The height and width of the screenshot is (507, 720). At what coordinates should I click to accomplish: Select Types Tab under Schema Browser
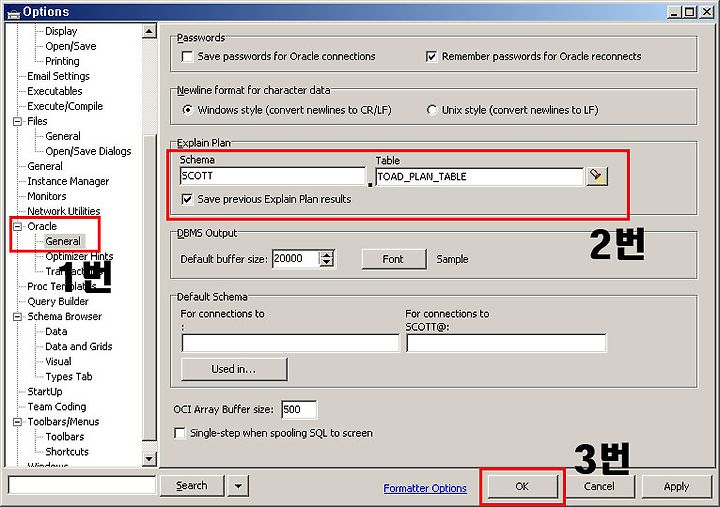point(68,377)
